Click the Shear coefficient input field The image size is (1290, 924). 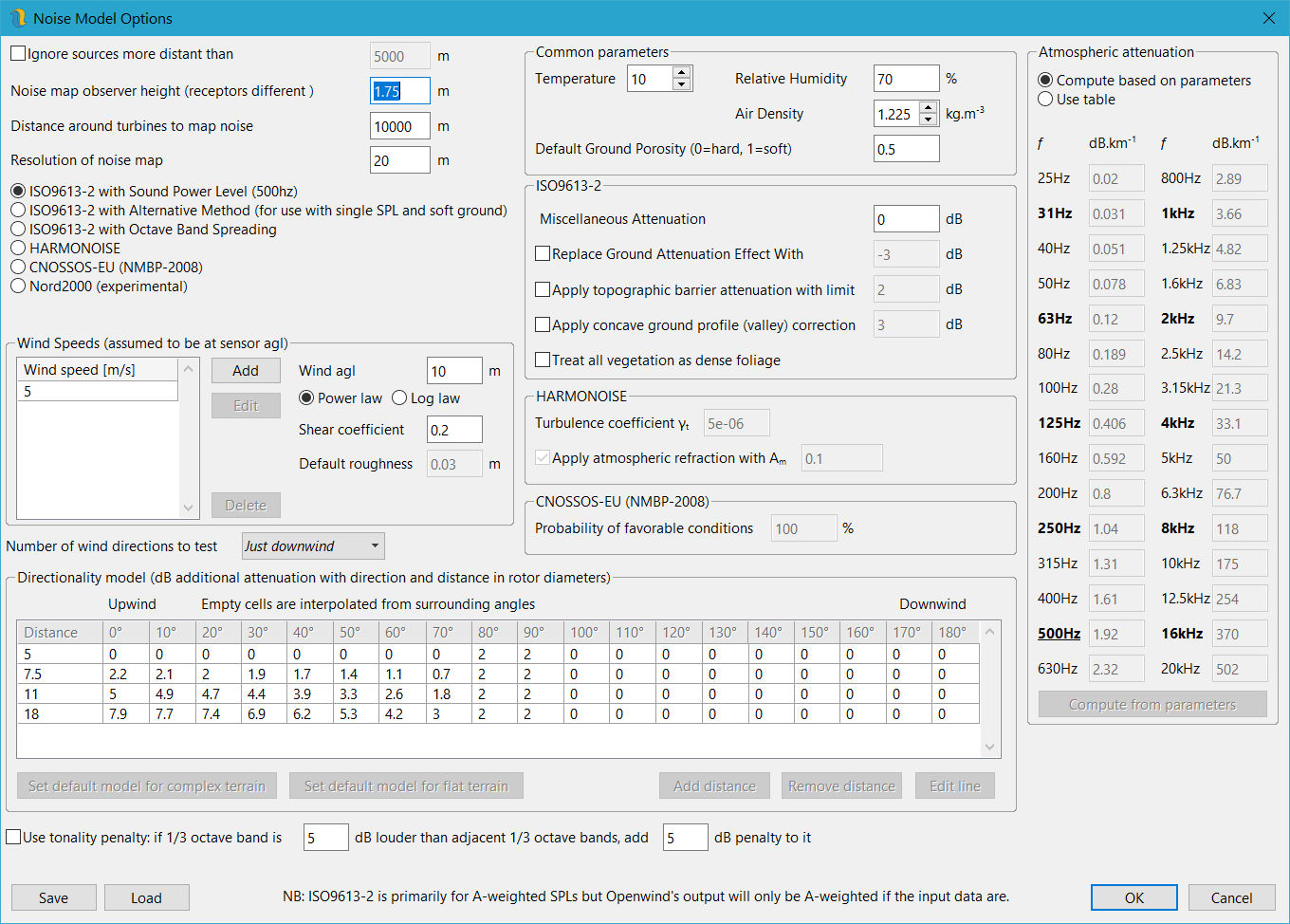(x=453, y=430)
